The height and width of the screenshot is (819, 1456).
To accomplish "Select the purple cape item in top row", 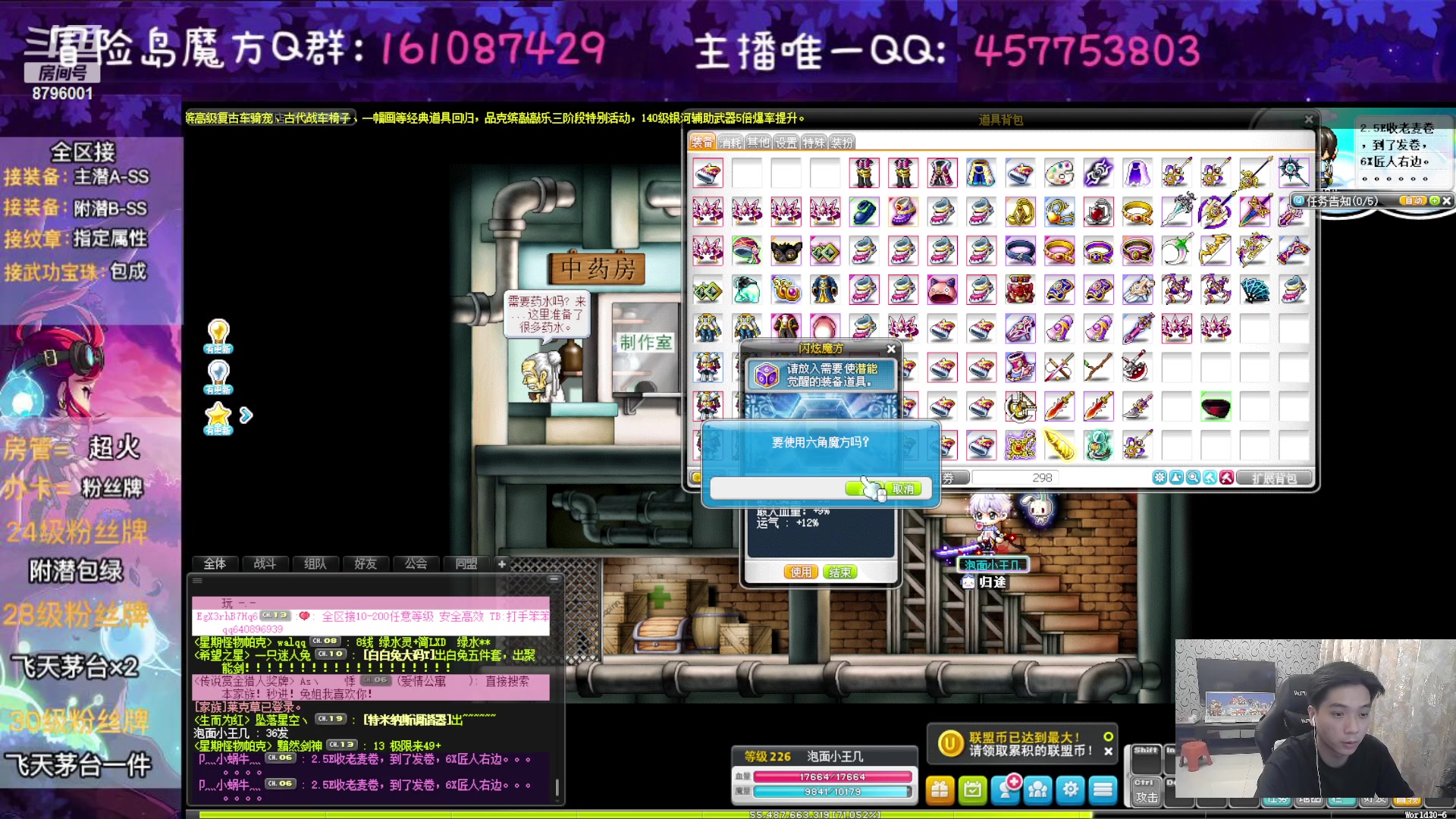I will click(x=1137, y=173).
